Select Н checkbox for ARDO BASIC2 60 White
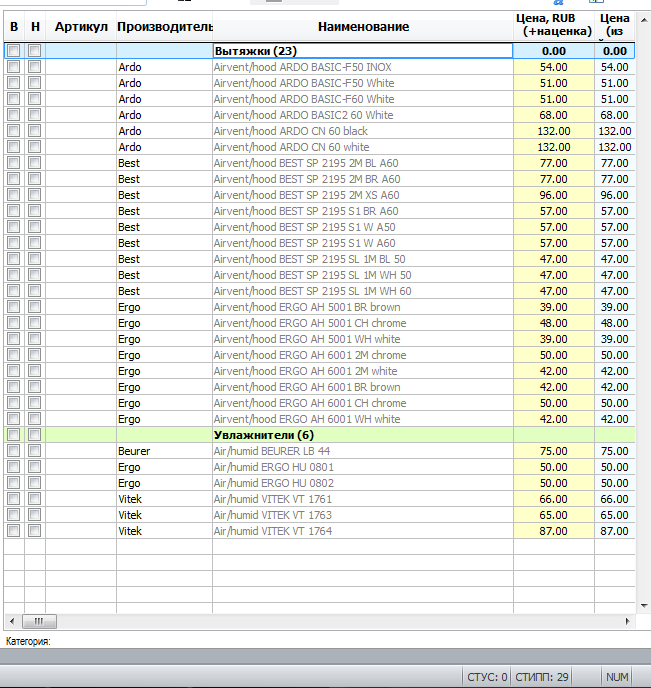The height and width of the screenshot is (688, 651). click(35, 115)
